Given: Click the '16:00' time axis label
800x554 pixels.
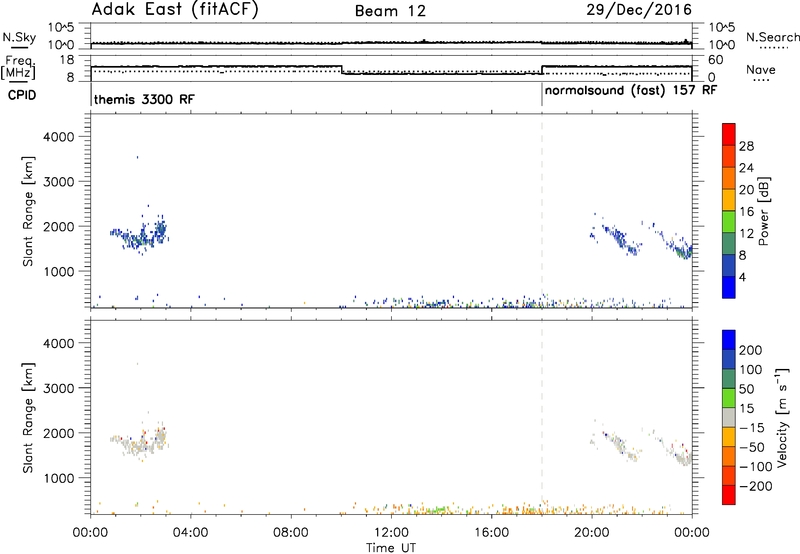Looking at the screenshot, I should (x=491, y=533).
